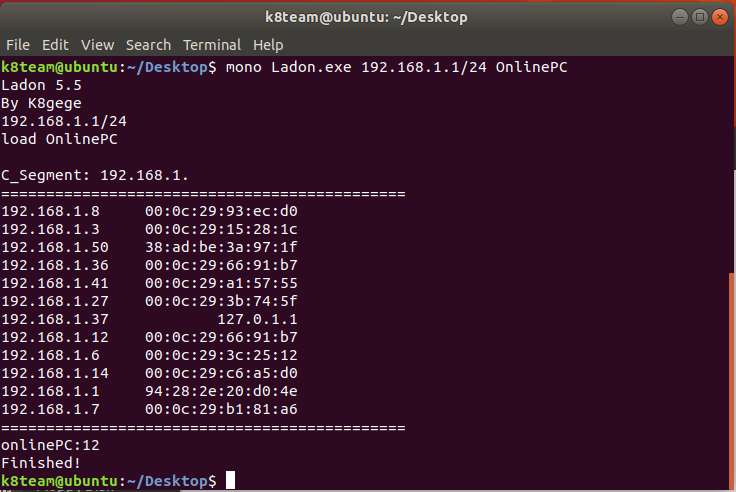Maximize the terminal window
This screenshot has height=492, width=736.
point(700,17)
